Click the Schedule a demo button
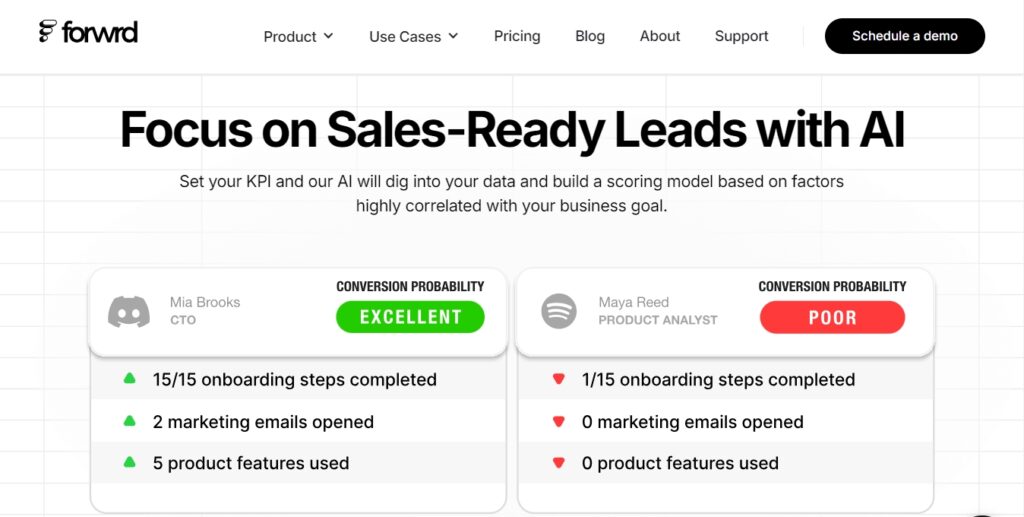The height and width of the screenshot is (517, 1024). tap(904, 36)
